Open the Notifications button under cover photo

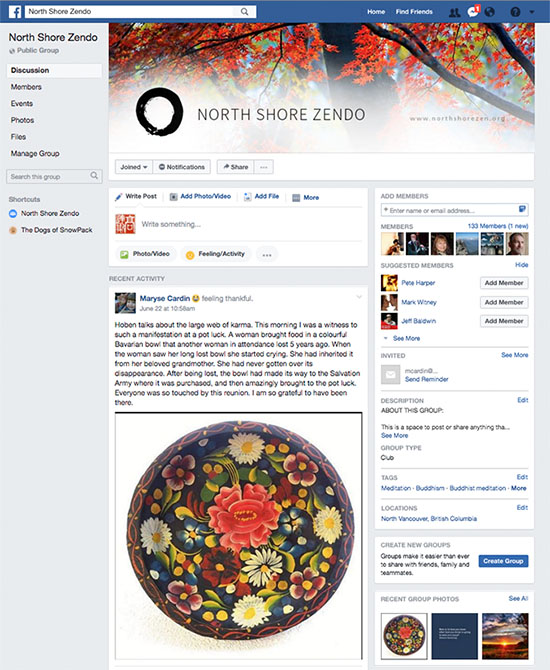tap(182, 167)
